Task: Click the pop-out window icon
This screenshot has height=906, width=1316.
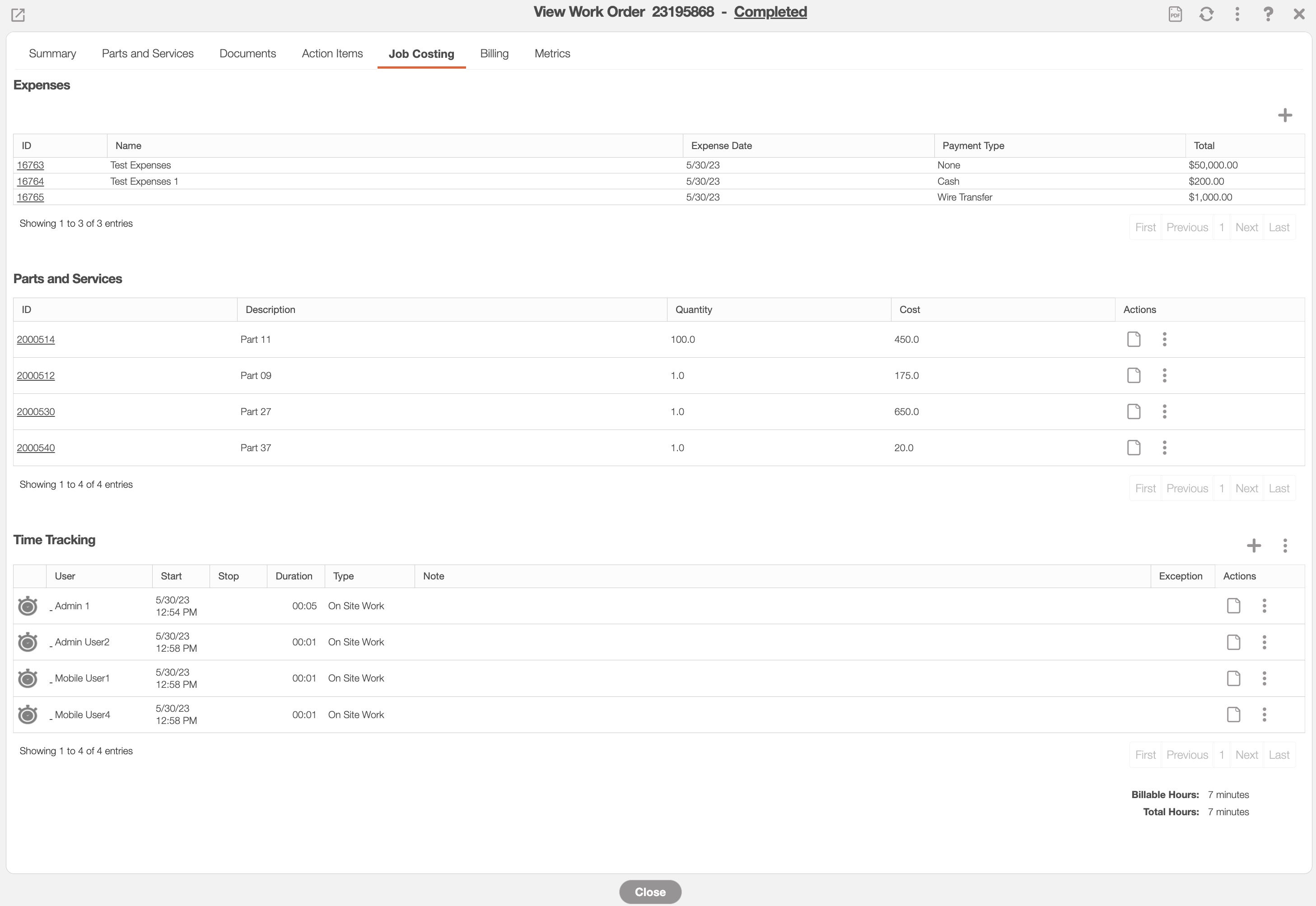Action: 18,15
